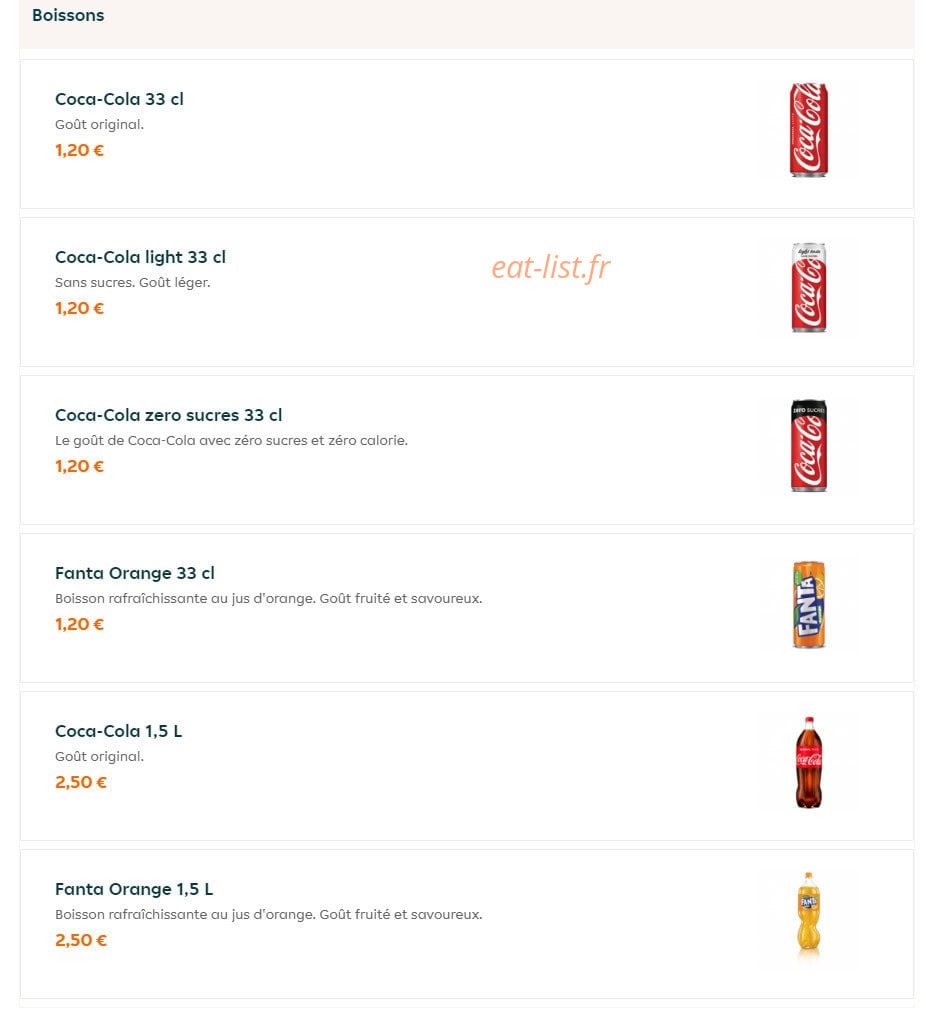Open the Coca-Cola 1,5 L title
The image size is (926, 1021).
pos(119,731)
